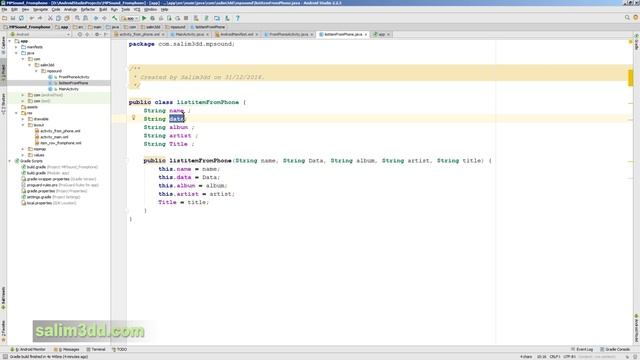
Task: Select MainActivity class in project tree
Action: 69,89
